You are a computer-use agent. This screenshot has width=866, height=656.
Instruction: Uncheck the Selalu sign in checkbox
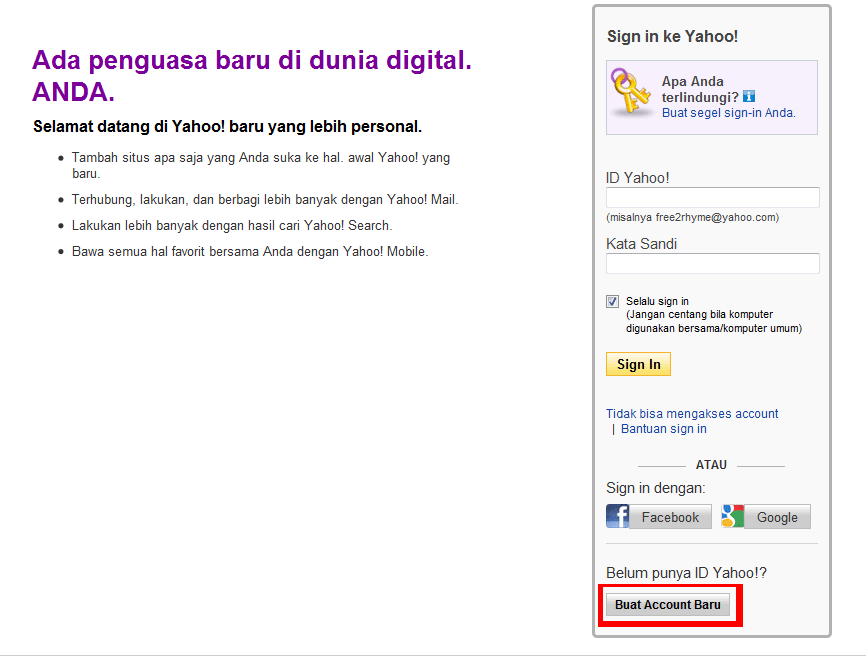(612, 301)
